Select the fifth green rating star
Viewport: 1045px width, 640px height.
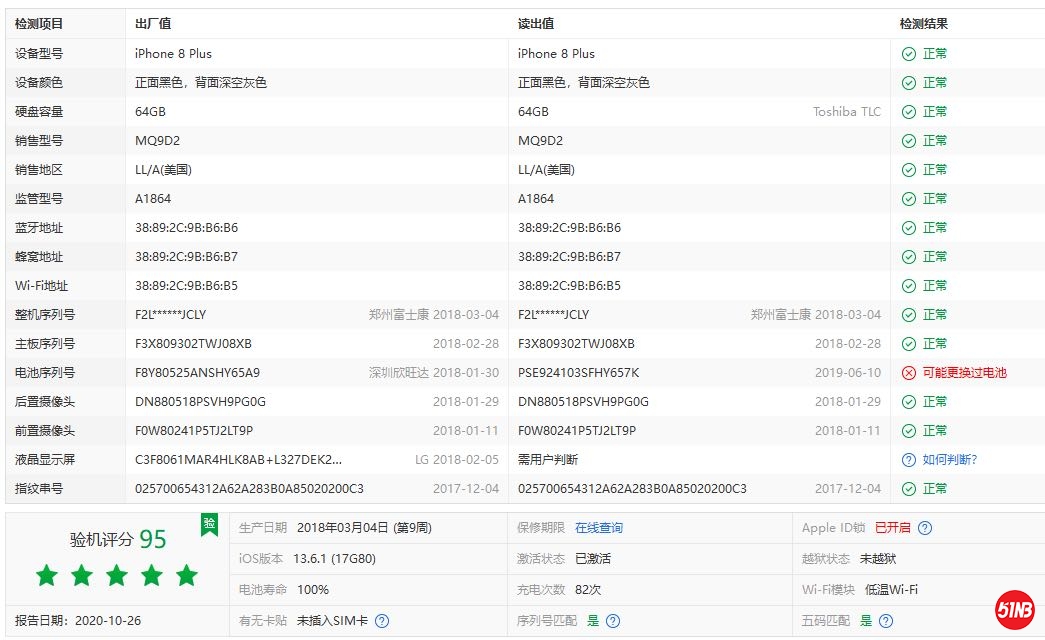pyautogui.click(x=187, y=575)
